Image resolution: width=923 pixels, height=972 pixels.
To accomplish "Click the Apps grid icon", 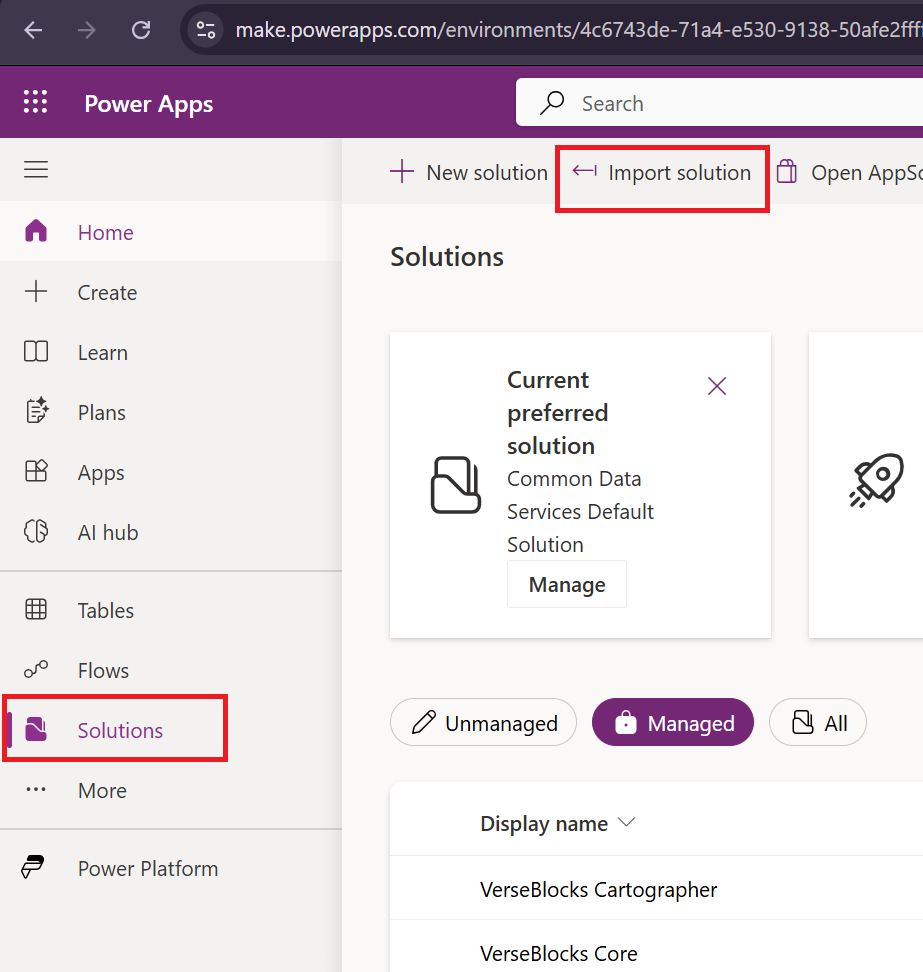I will point(36,471).
